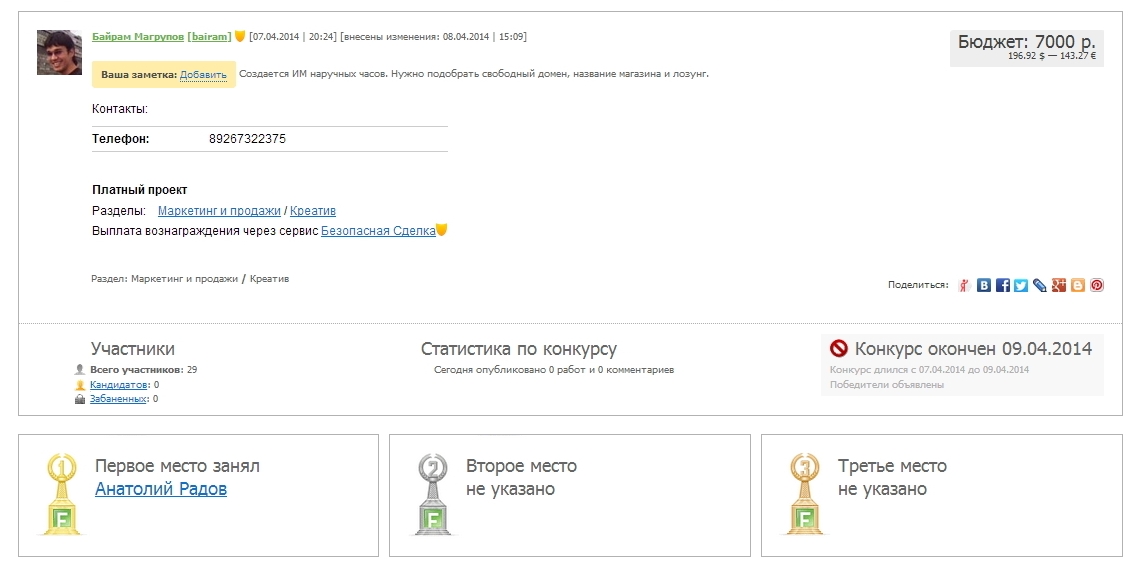
Task: Click phone number 89267322375
Action: 247,139
